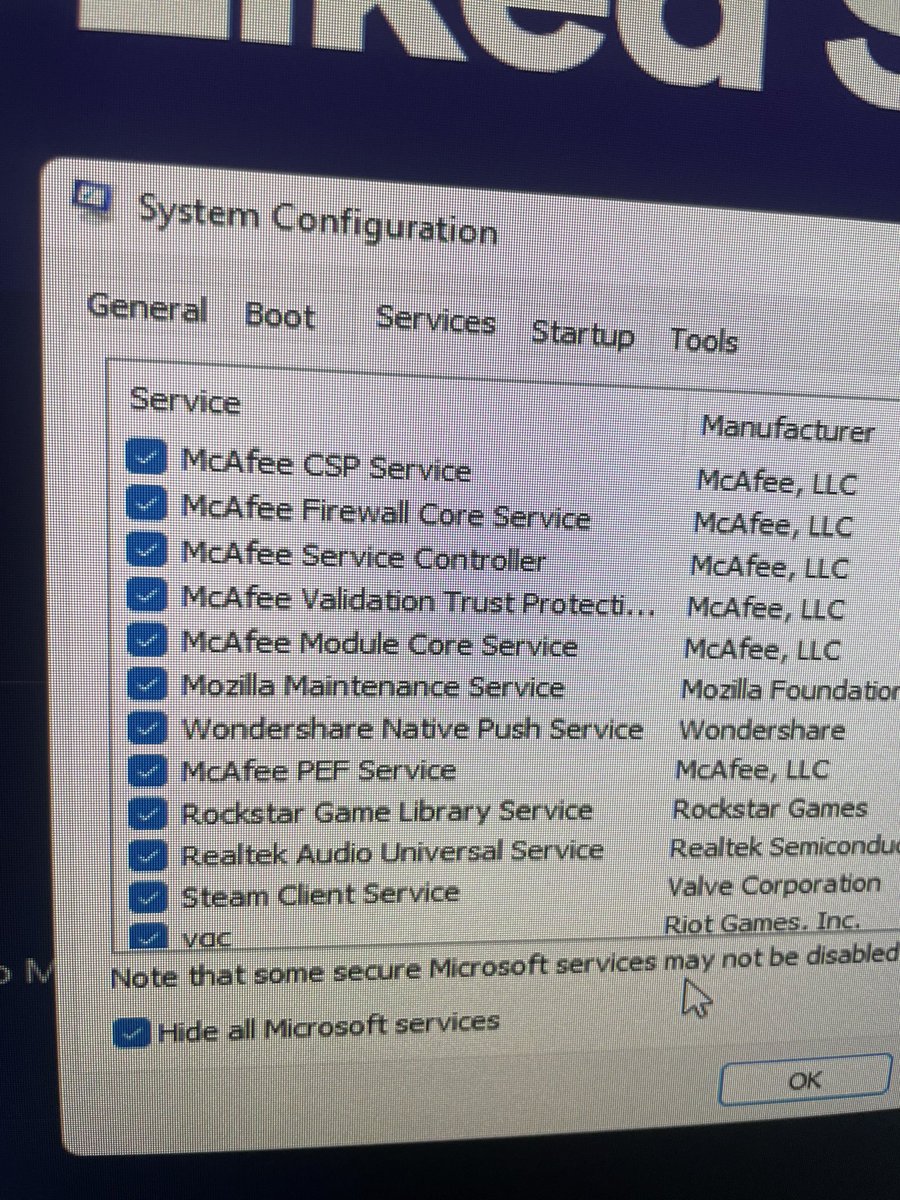
Task: Uncheck Wondershare Native Push Service checkbox
Action: click(x=147, y=729)
